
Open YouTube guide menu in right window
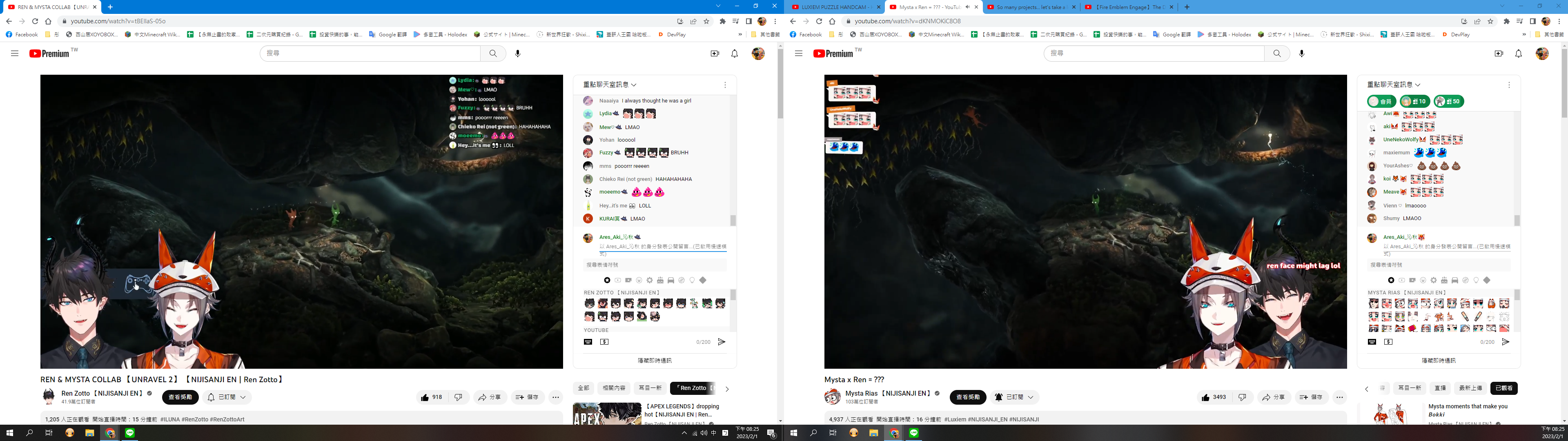(x=799, y=53)
